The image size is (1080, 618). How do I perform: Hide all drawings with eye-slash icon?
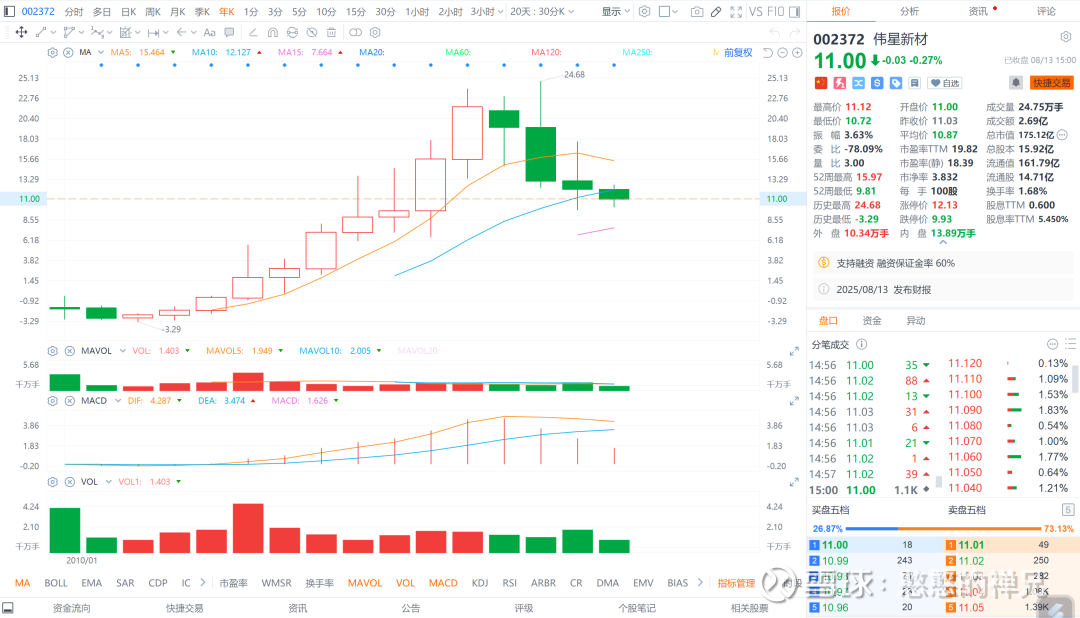click(312, 32)
